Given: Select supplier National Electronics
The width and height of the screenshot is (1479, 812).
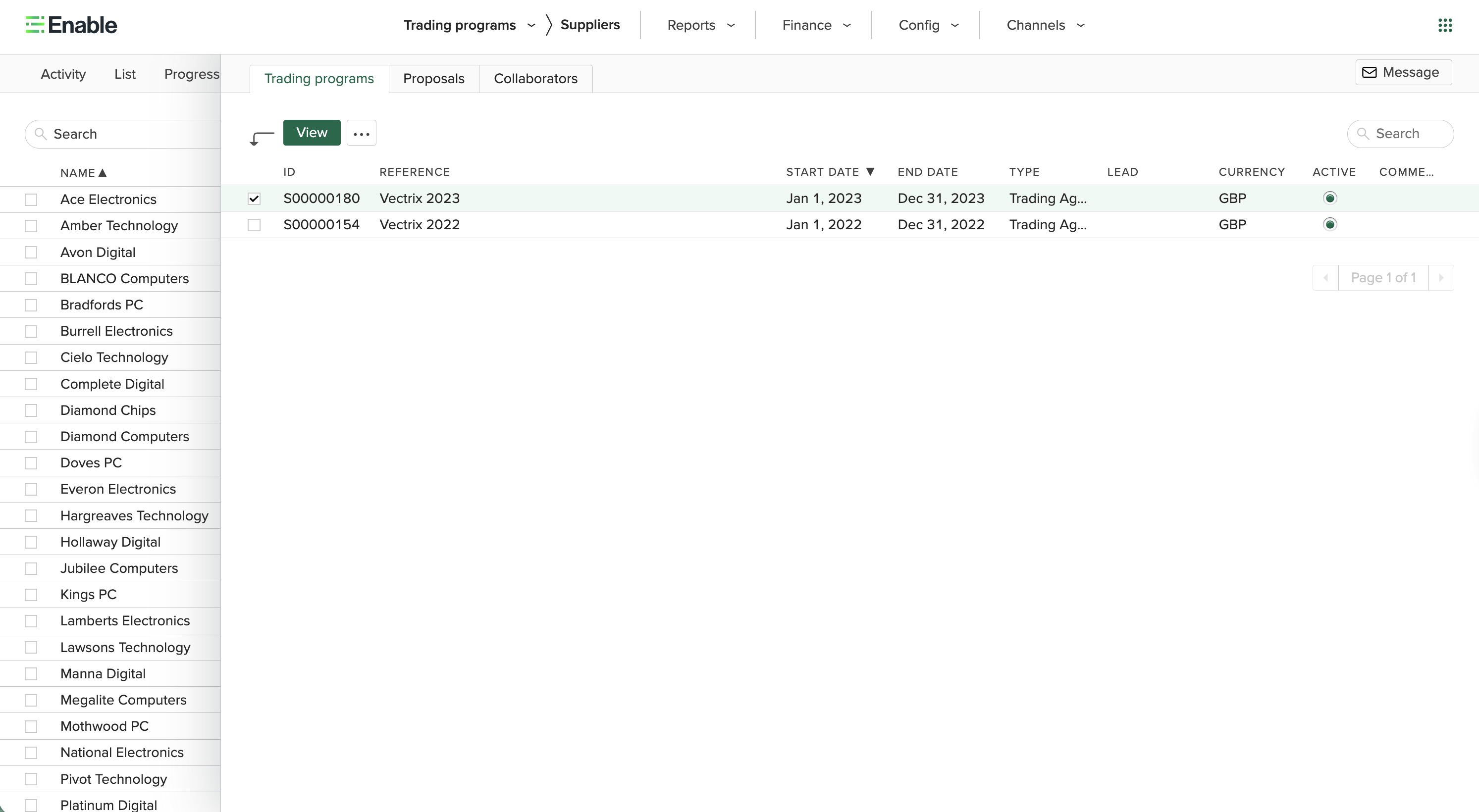Looking at the screenshot, I should point(122,753).
